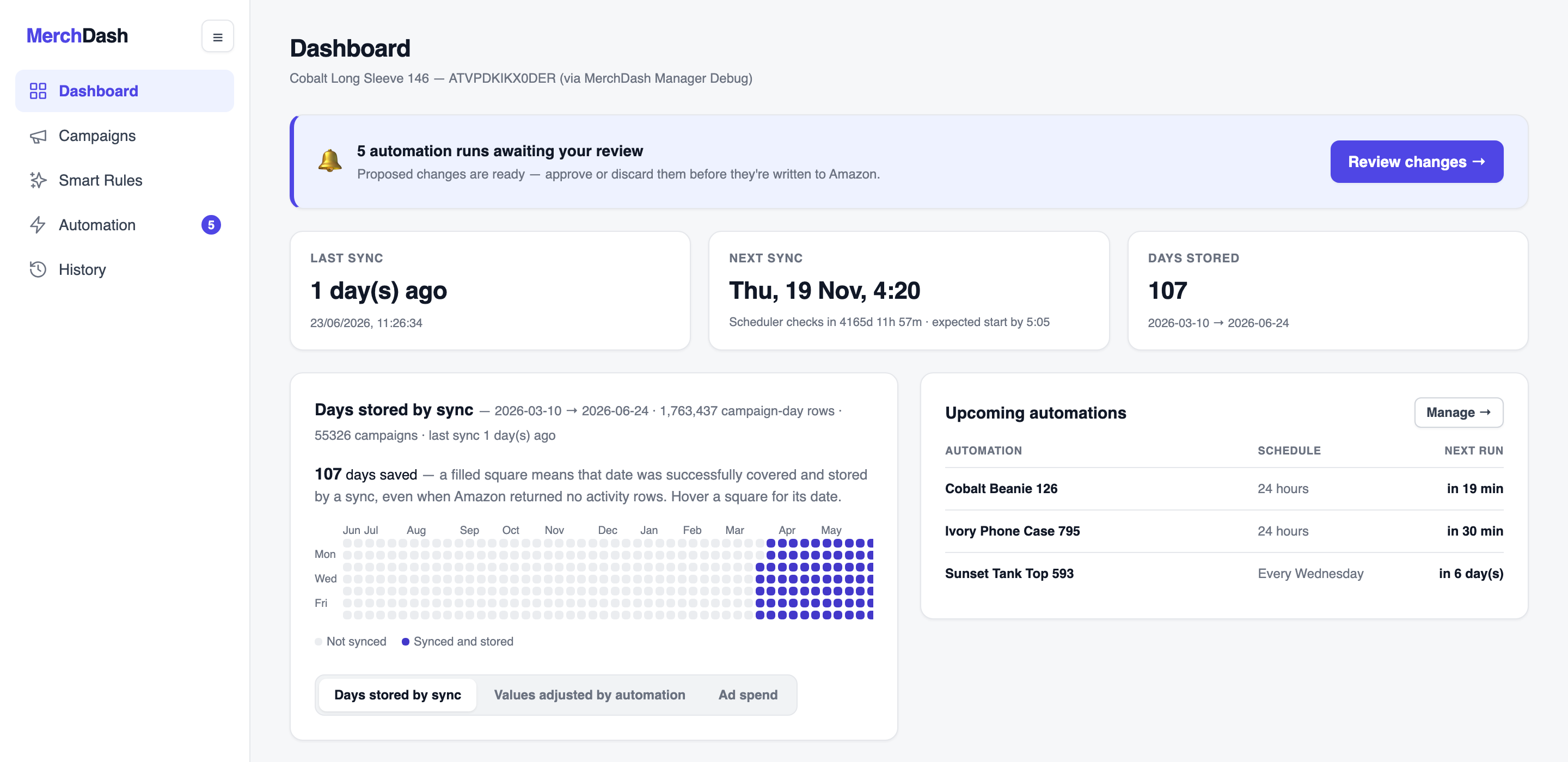The height and width of the screenshot is (762, 1568).
Task: Click the 'Not synced' legend dot
Action: [318, 642]
